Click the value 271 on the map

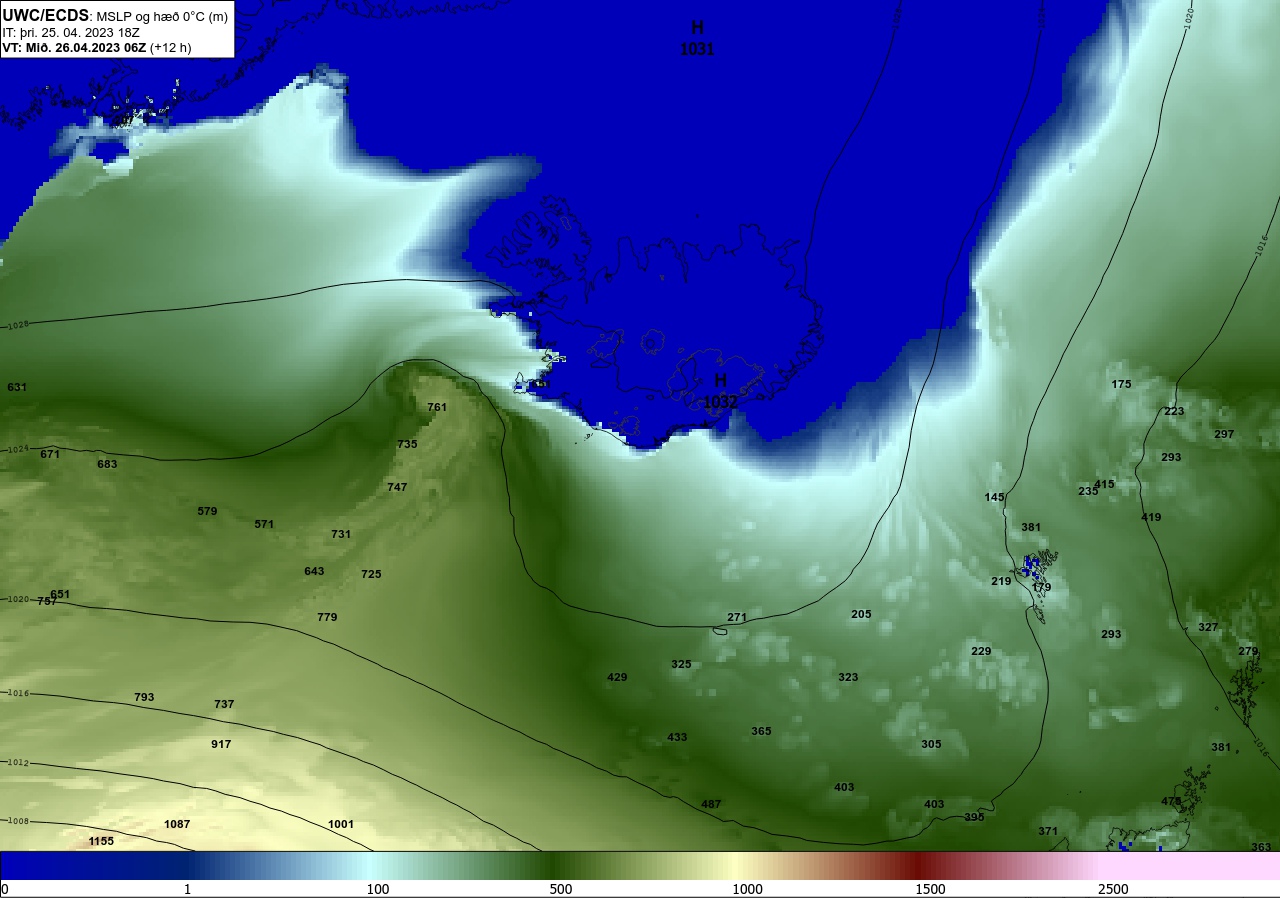point(737,617)
